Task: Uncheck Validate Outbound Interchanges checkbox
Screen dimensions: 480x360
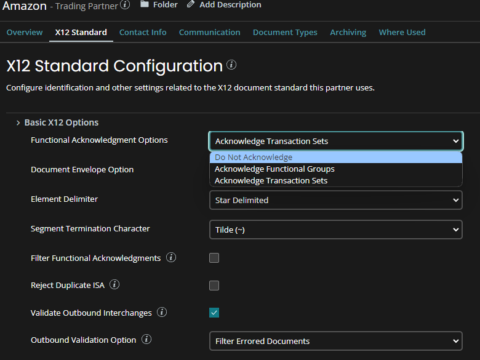Action: pyautogui.click(x=214, y=313)
